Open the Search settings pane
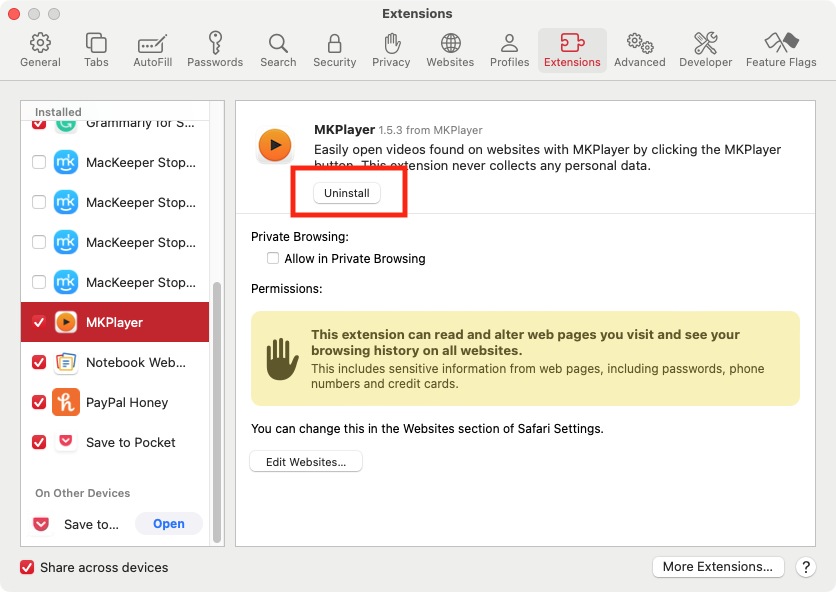 pos(278,50)
